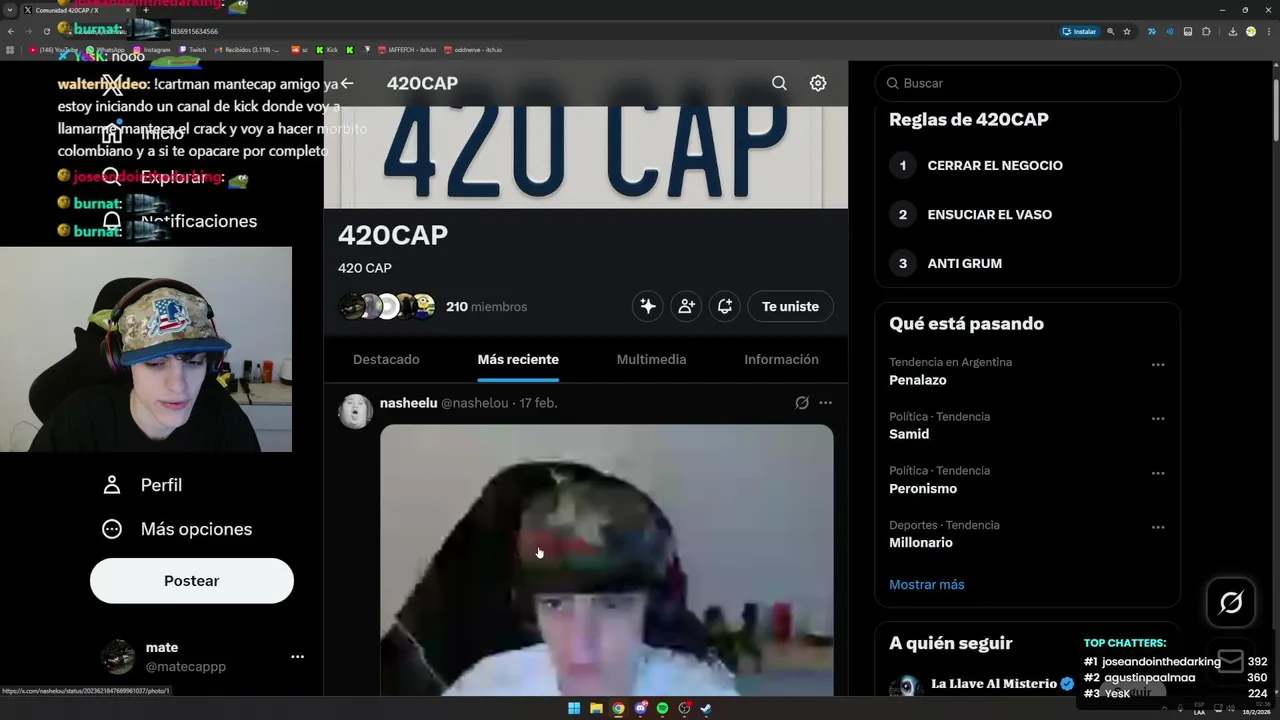The width and height of the screenshot is (1280, 720).
Task: Open the oddnerve - itch.io bookmark
Action: (473, 49)
